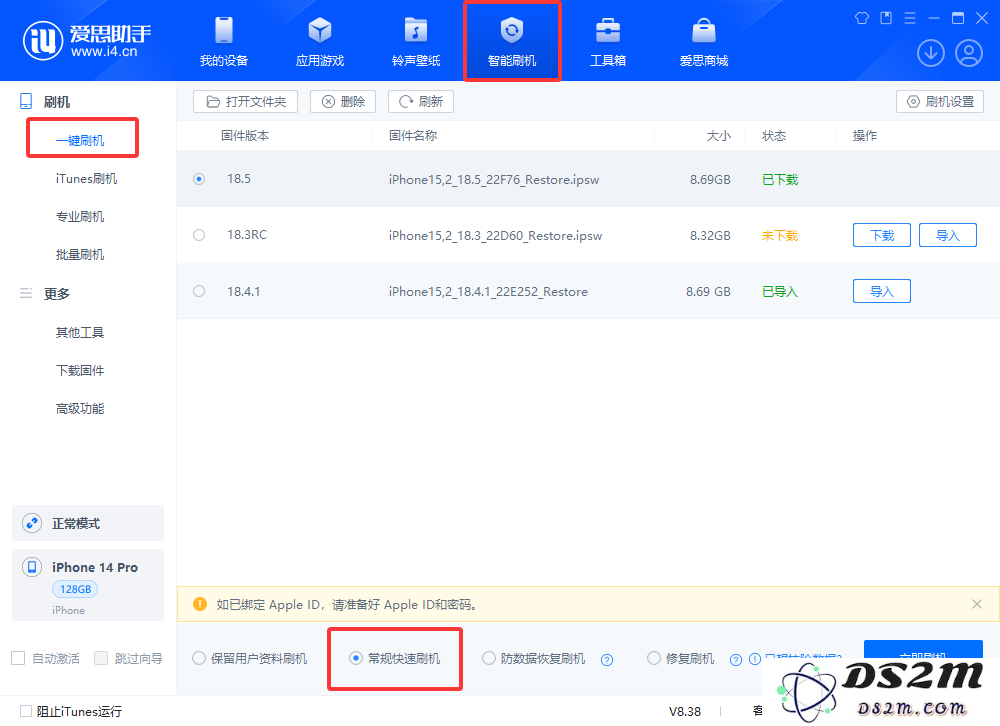Open 高级功能 in sidebar
1000x726 pixels.
tap(80, 408)
